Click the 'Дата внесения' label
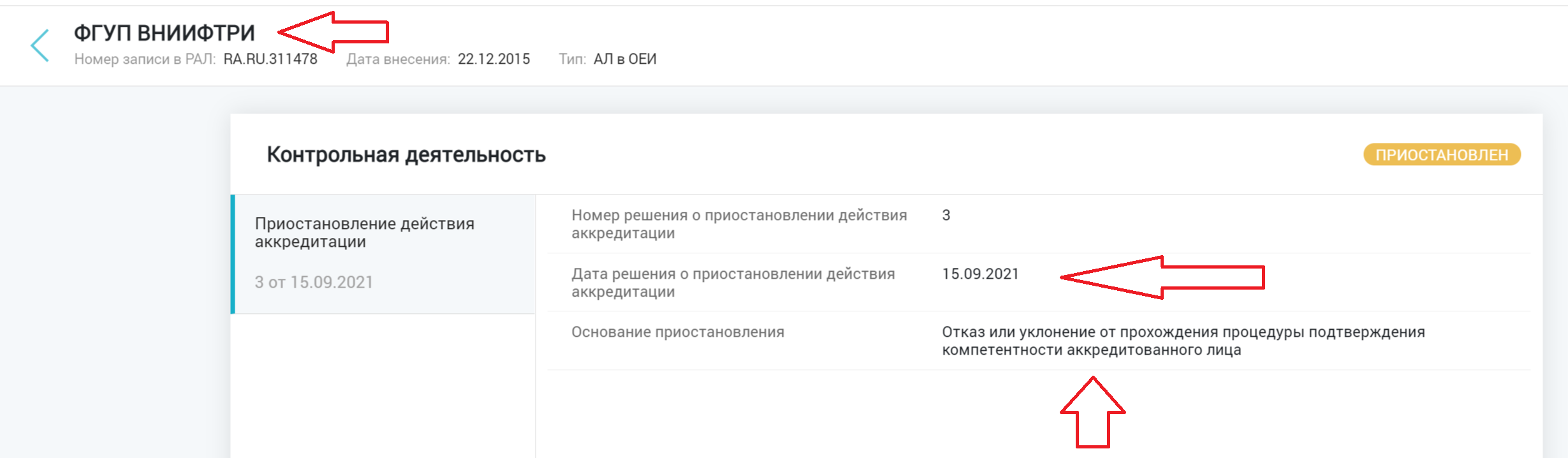 [398, 59]
